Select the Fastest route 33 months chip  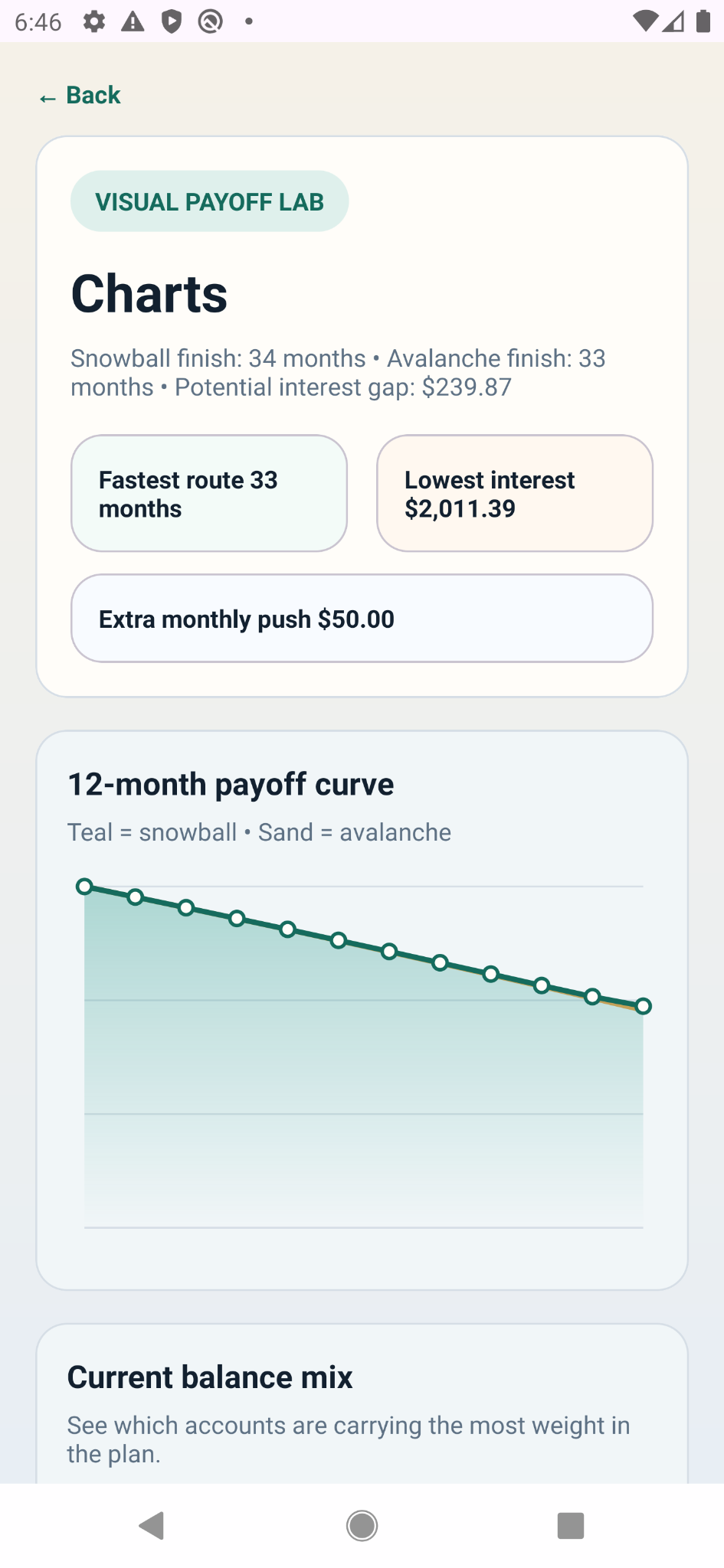click(208, 492)
